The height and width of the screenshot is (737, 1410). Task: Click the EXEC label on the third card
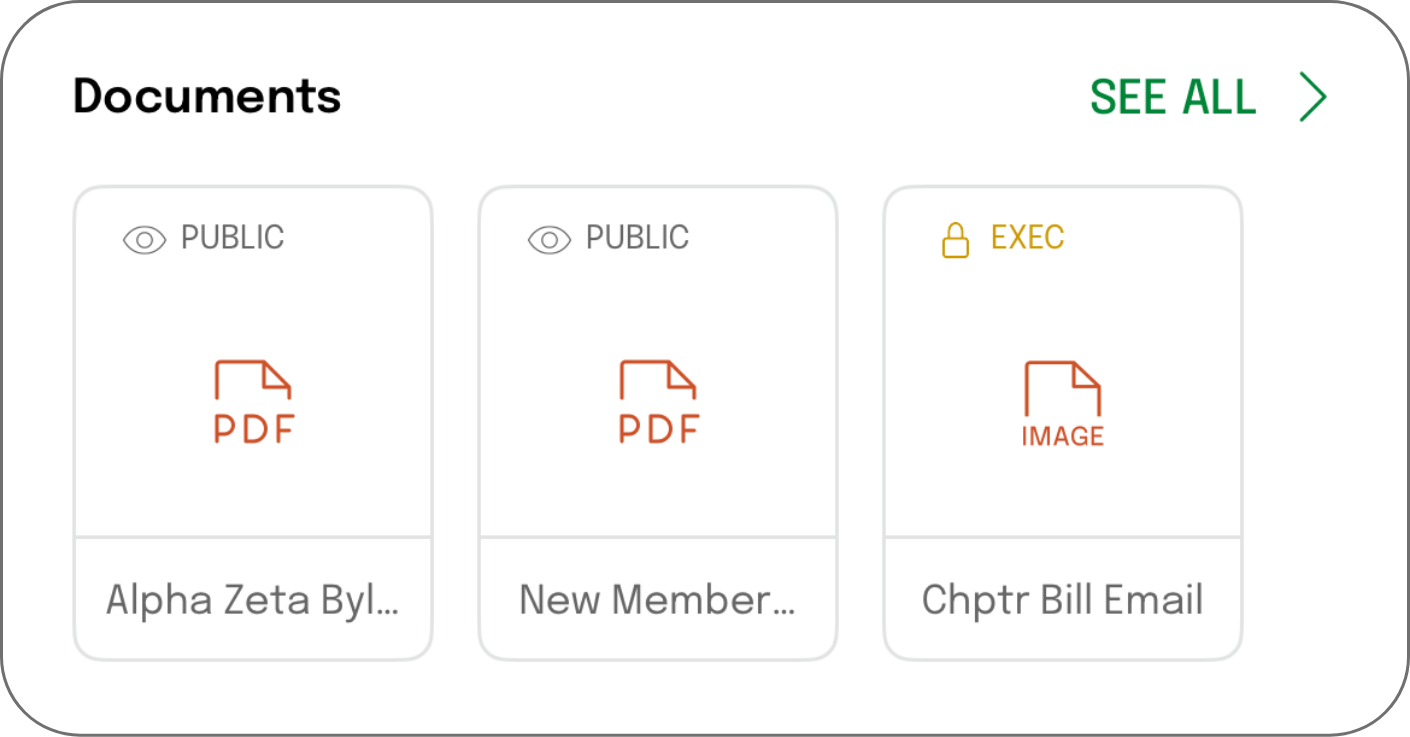coord(1027,238)
